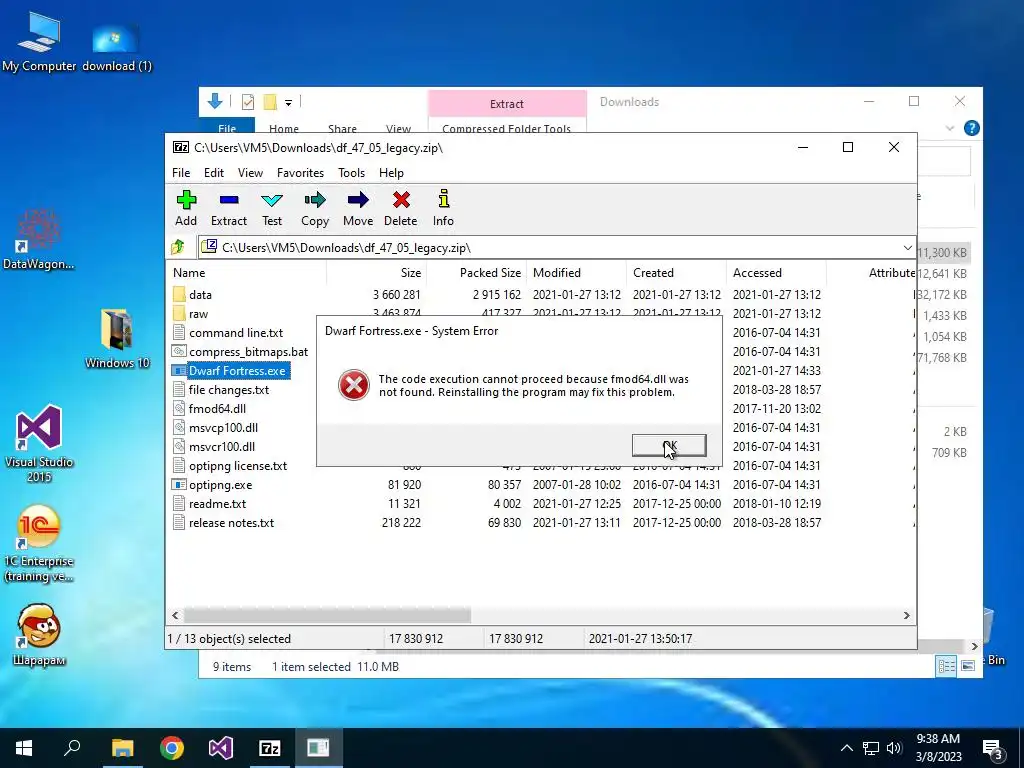Select msvcr100.dll file
The width and height of the screenshot is (1024, 768).
tap(221, 447)
